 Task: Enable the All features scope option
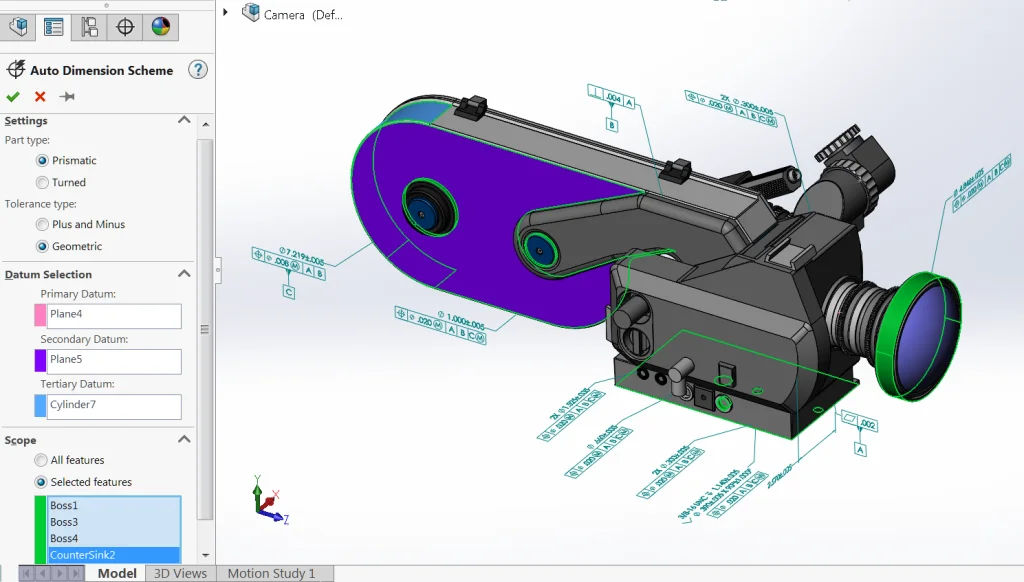click(x=42, y=460)
